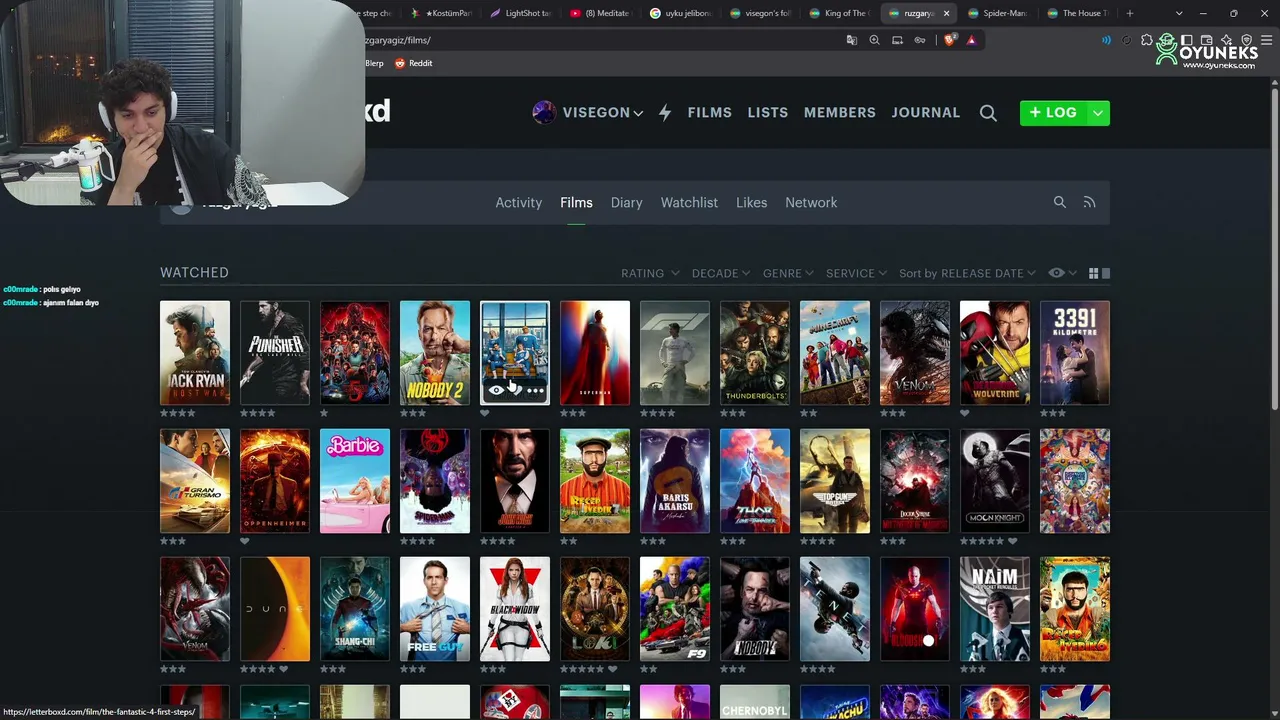Image resolution: width=1280 pixels, height=720 pixels.
Task: Switch to the LightShot browser tab
Action: coord(520,13)
